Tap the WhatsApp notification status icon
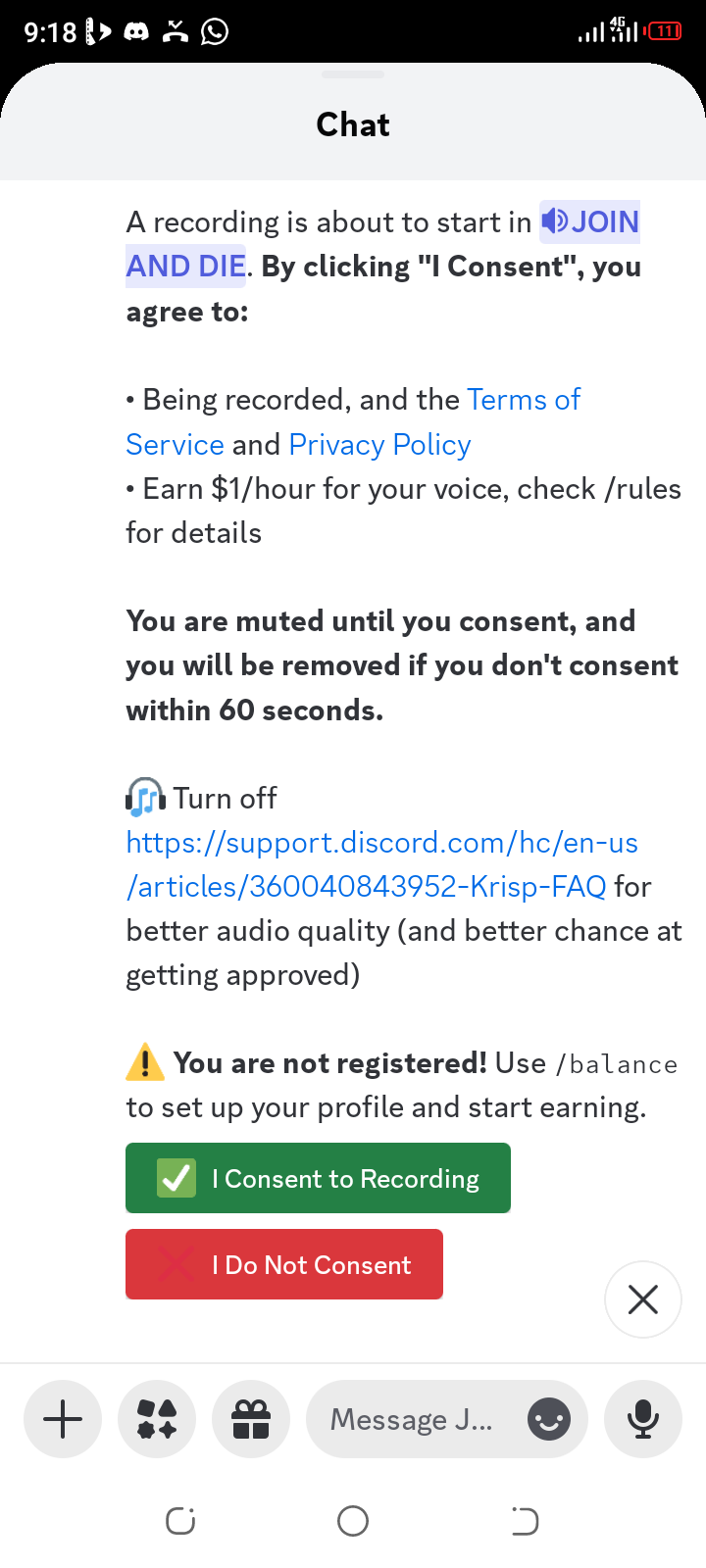Screen dimensions: 706x1568 pyautogui.click(x=214, y=31)
